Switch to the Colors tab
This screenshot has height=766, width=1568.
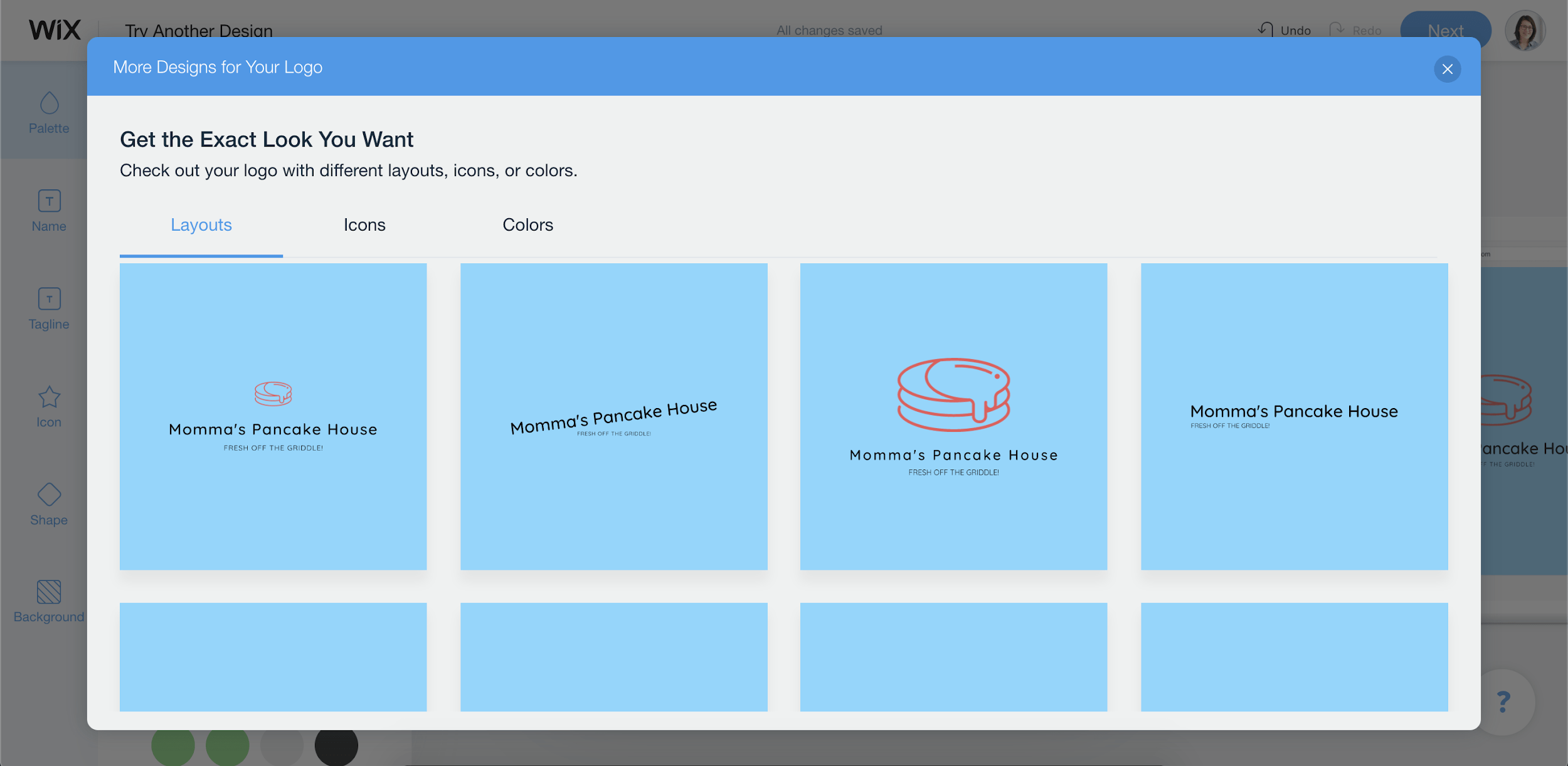pos(527,224)
